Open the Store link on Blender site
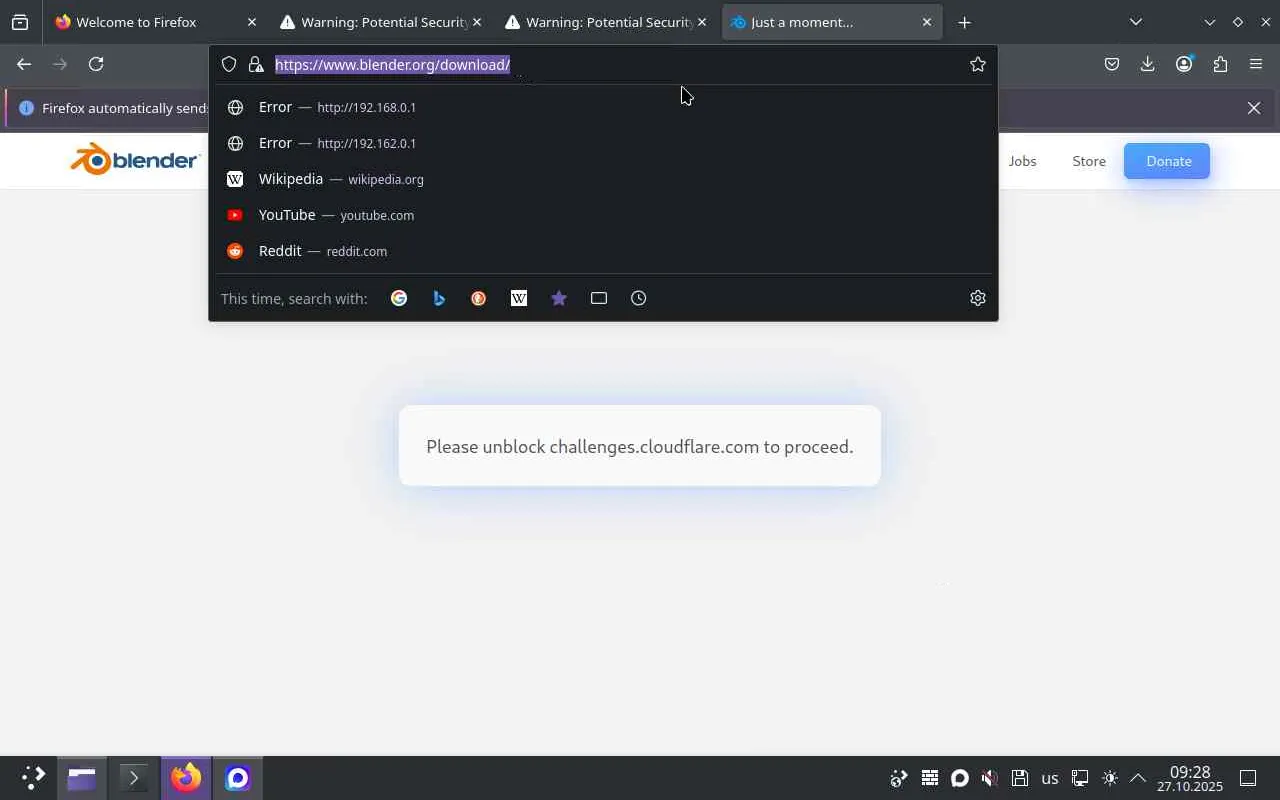Viewport: 1280px width, 800px height. pyautogui.click(x=1089, y=161)
